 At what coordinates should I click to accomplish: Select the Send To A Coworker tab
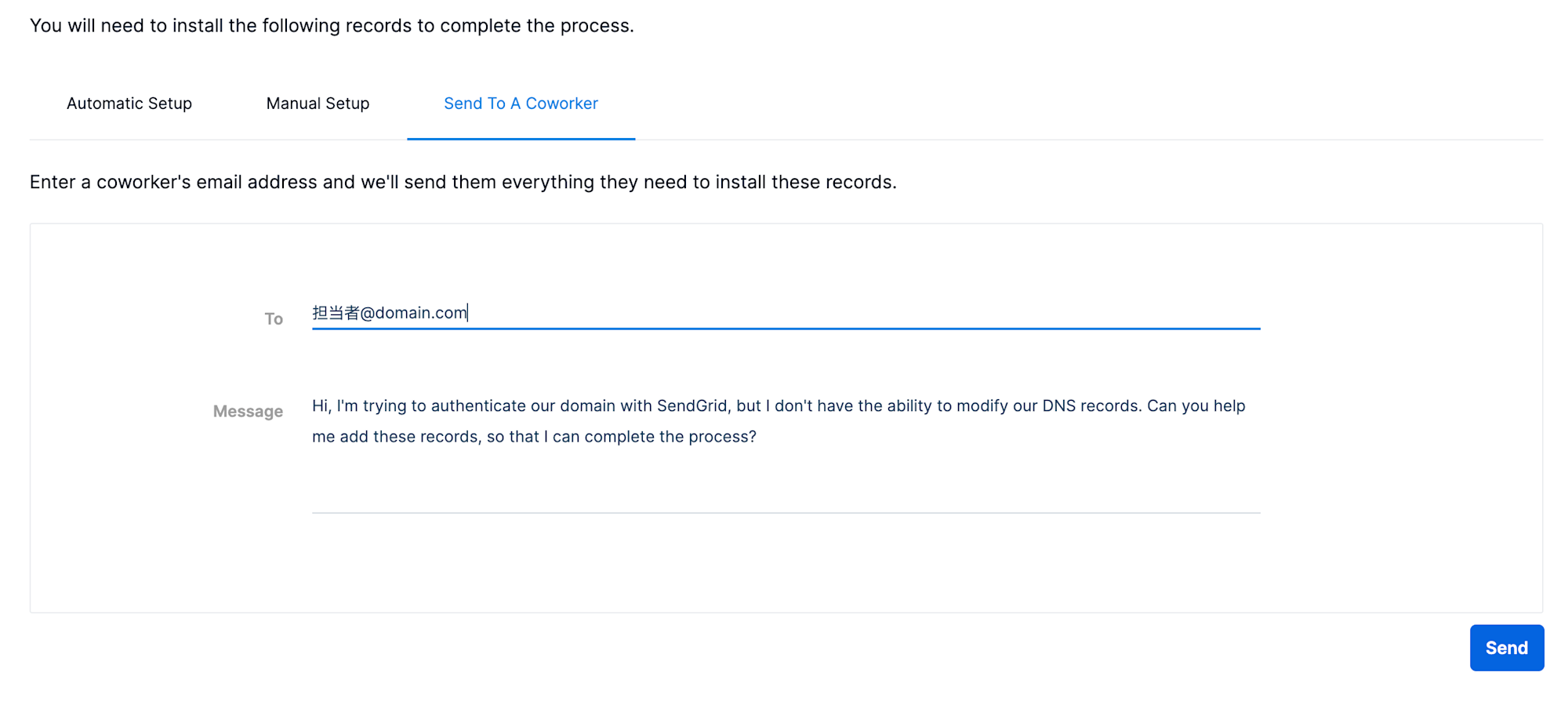[x=521, y=104]
